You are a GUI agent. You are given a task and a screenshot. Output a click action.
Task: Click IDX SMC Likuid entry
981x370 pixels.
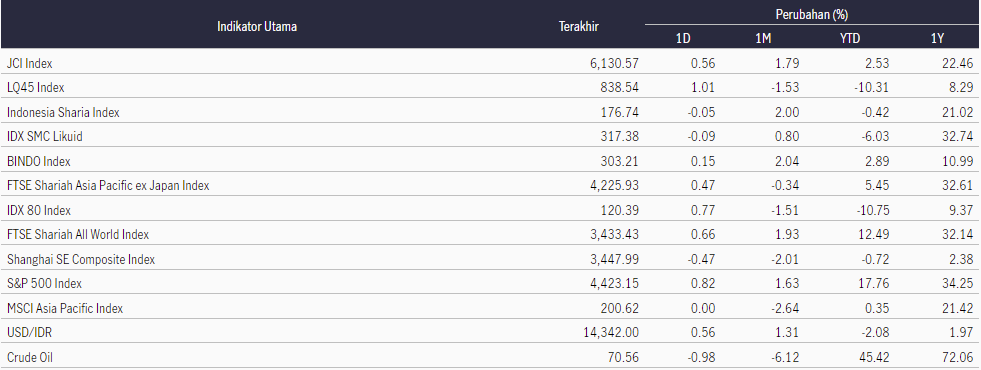click(x=44, y=136)
